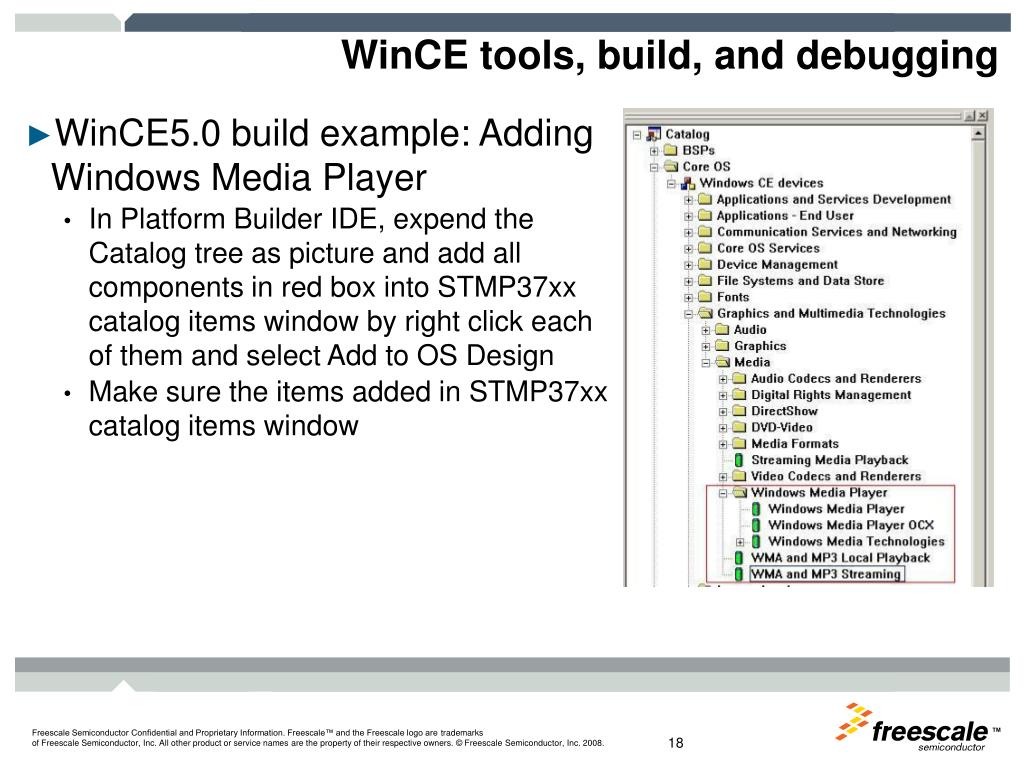Click the Media open folder icon
This screenshot has height=768, width=1024.
(x=722, y=362)
